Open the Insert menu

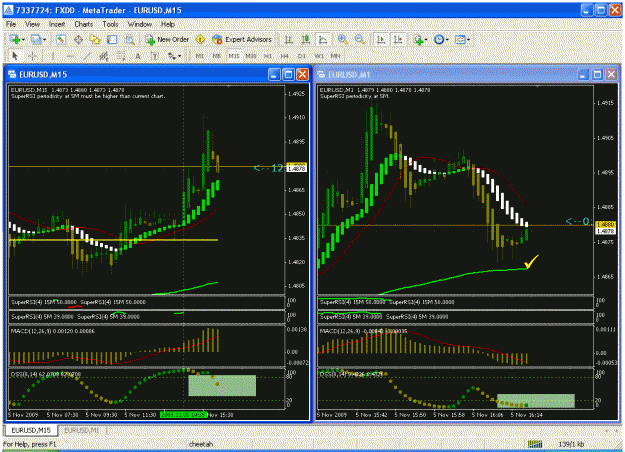tap(57, 24)
